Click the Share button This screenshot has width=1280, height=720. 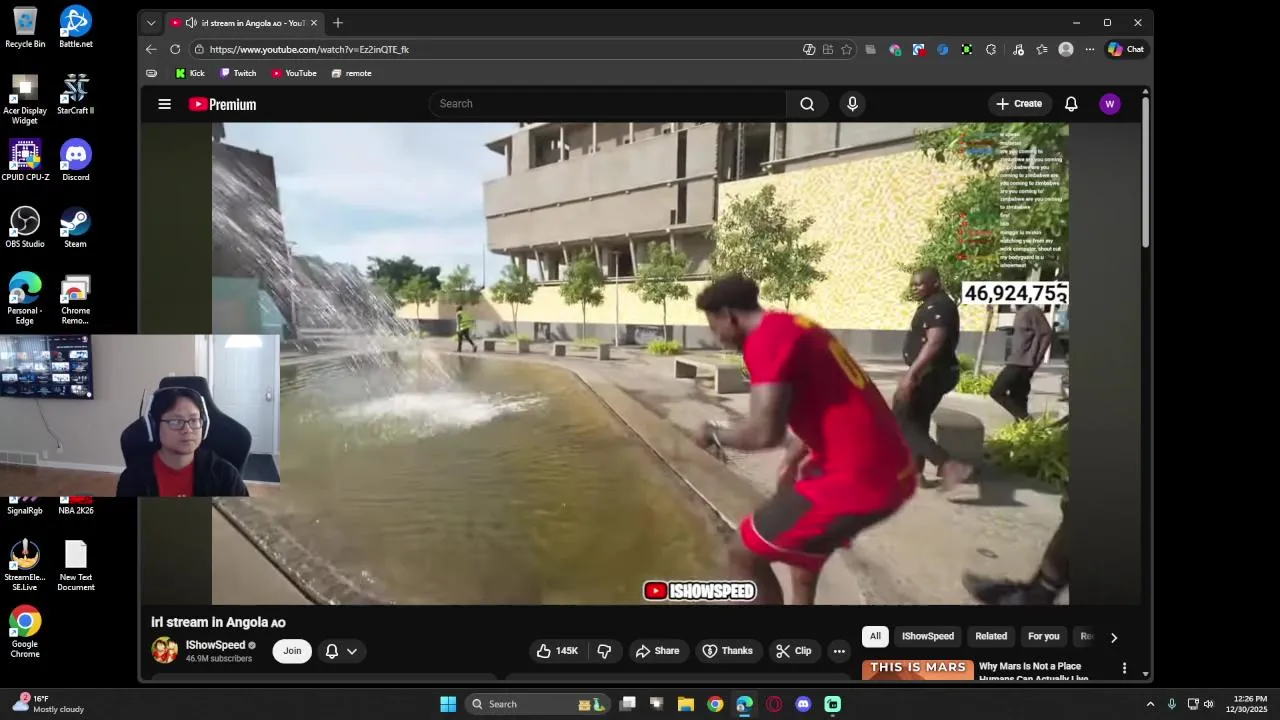[x=657, y=651]
